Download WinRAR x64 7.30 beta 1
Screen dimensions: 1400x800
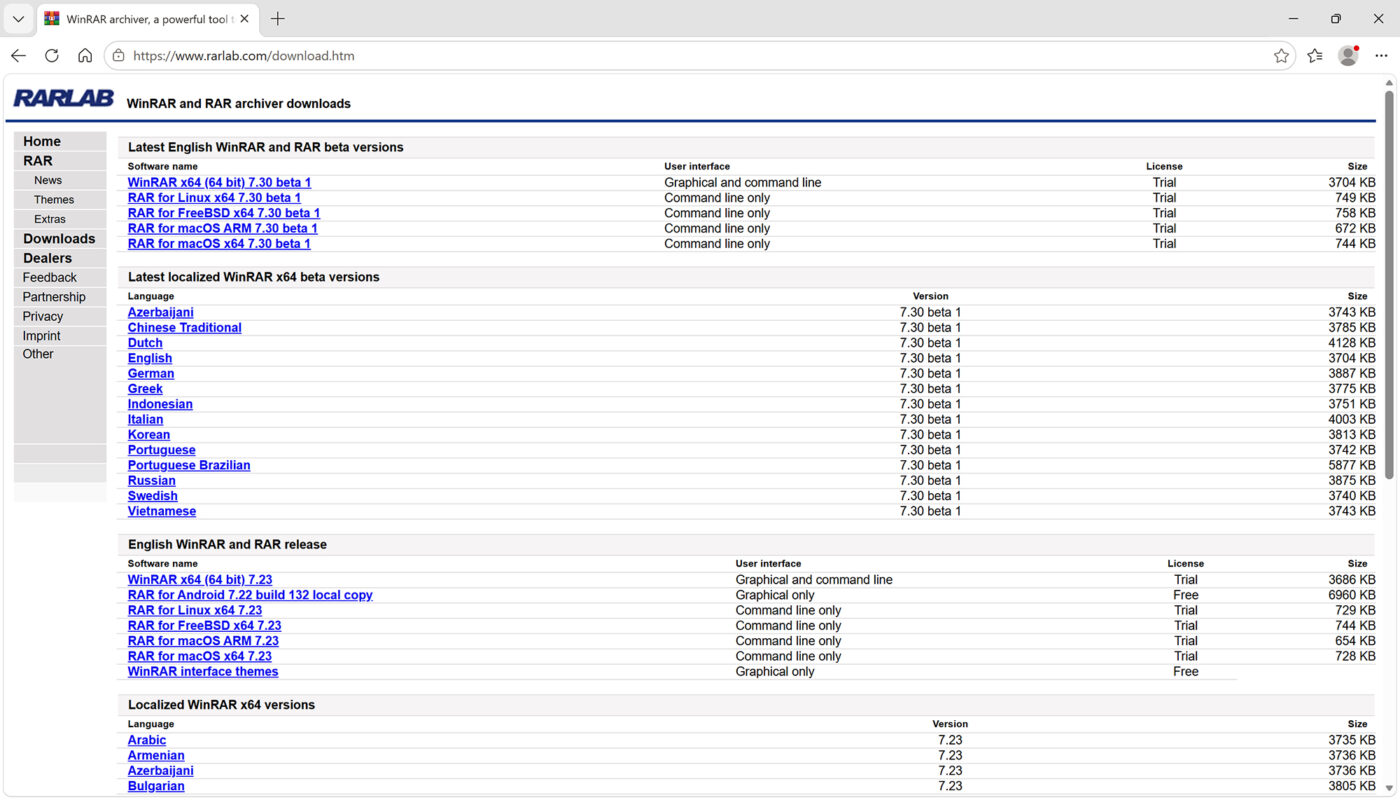219,182
